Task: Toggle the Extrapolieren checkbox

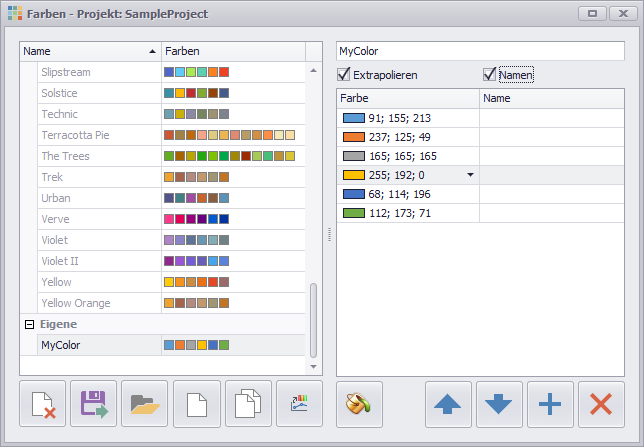Action: point(343,74)
